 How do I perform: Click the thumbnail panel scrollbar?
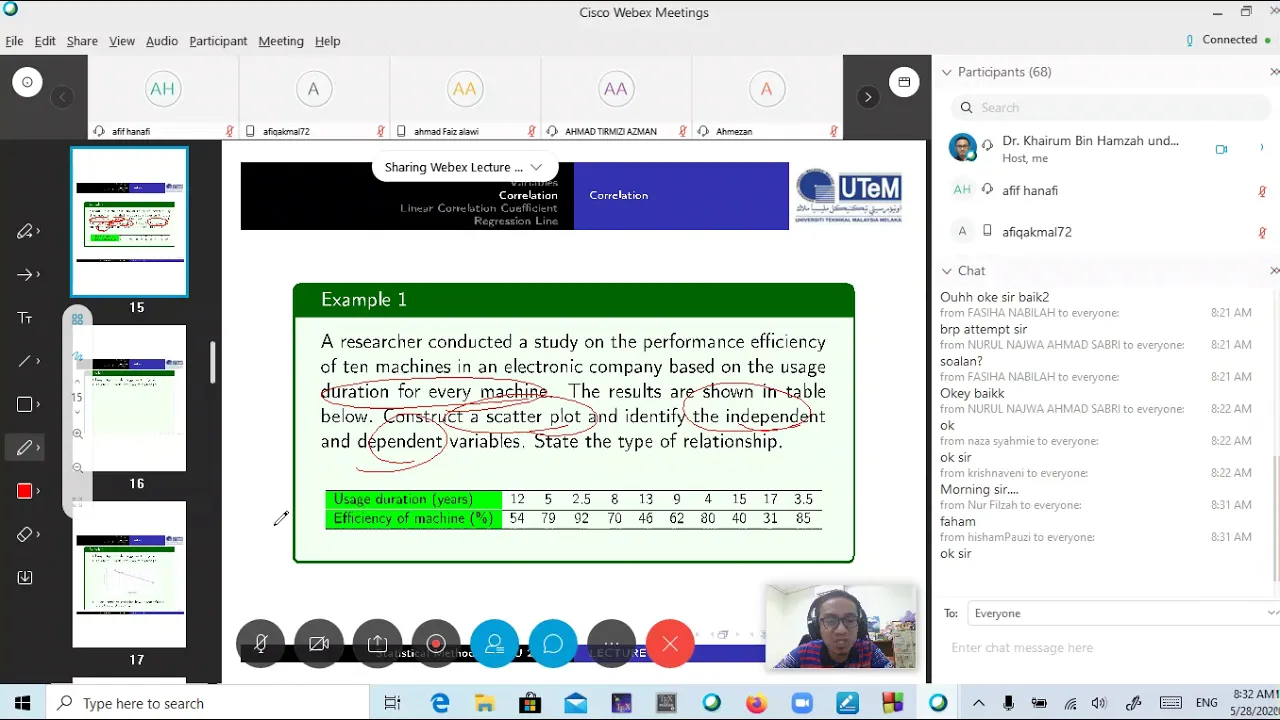point(212,362)
